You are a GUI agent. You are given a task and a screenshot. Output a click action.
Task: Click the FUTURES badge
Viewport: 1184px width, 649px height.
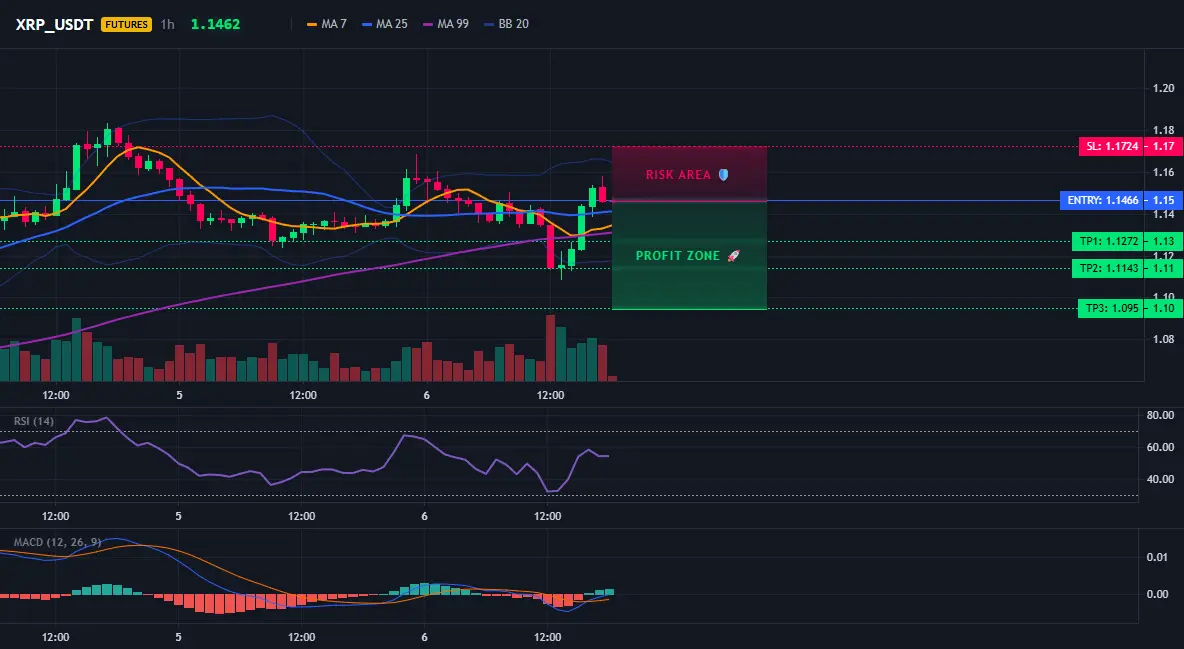coord(126,24)
